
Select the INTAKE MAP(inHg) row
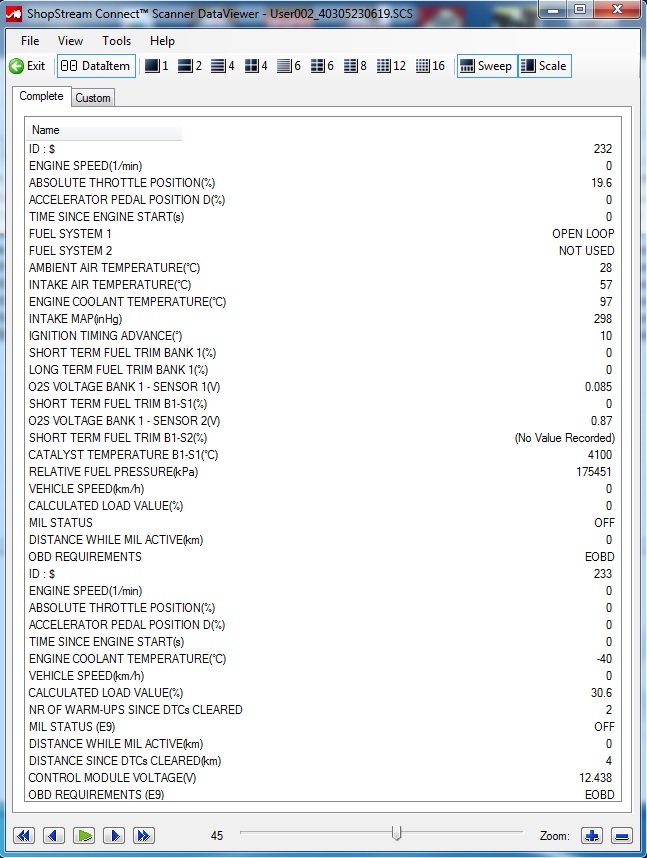pyautogui.click(x=323, y=318)
